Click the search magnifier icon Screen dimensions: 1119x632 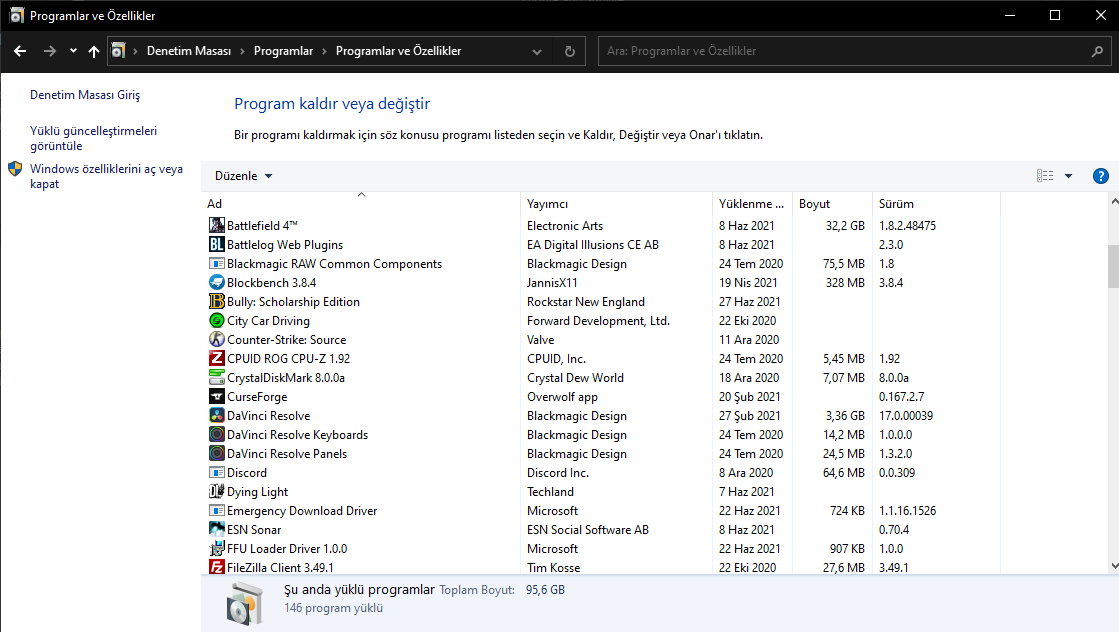[1097, 51]
